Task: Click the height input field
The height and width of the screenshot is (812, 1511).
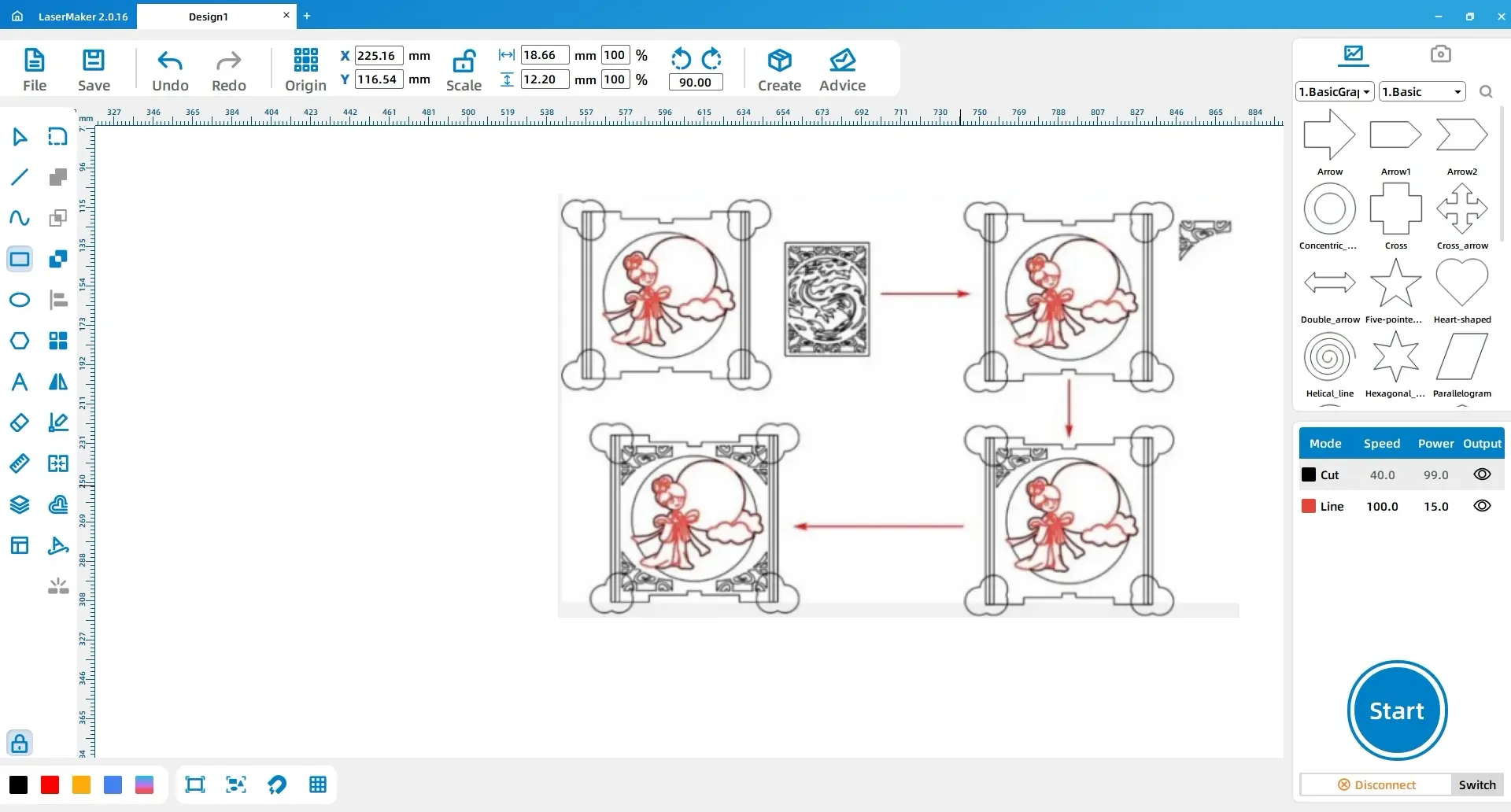Action: click(x=545, y=79)
